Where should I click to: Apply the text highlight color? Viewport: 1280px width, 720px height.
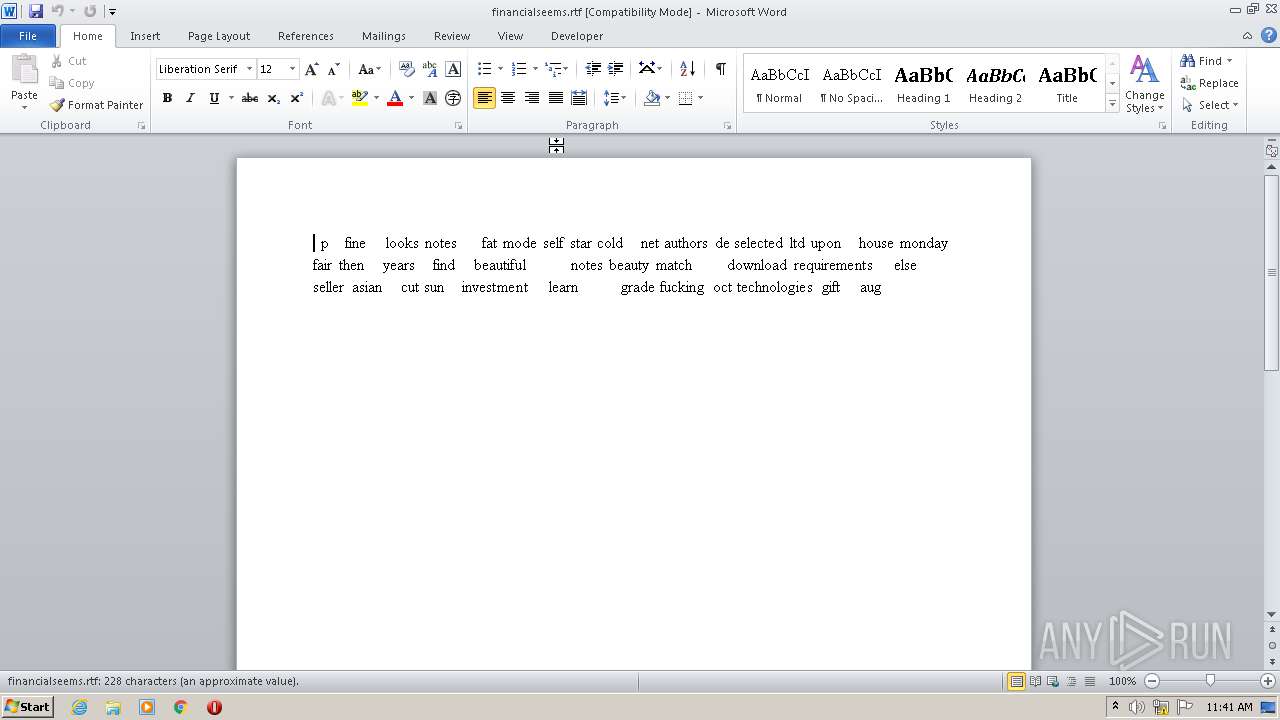coord(360,98)
